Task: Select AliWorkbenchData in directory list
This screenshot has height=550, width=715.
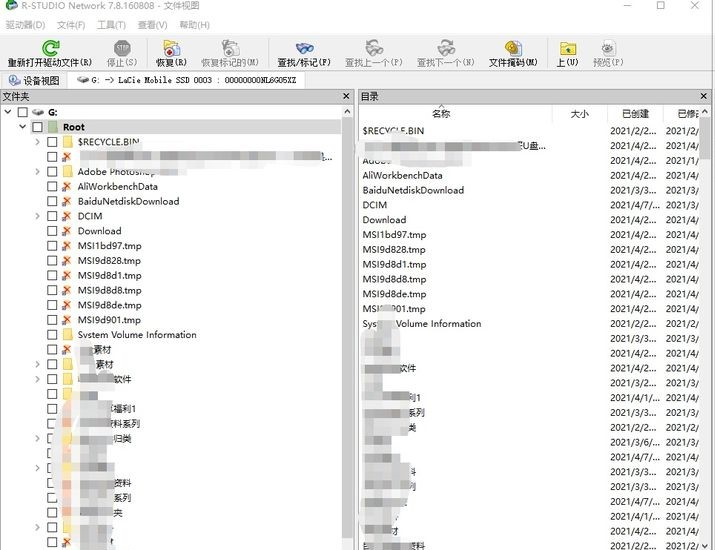Action: (x=402, y=175)
